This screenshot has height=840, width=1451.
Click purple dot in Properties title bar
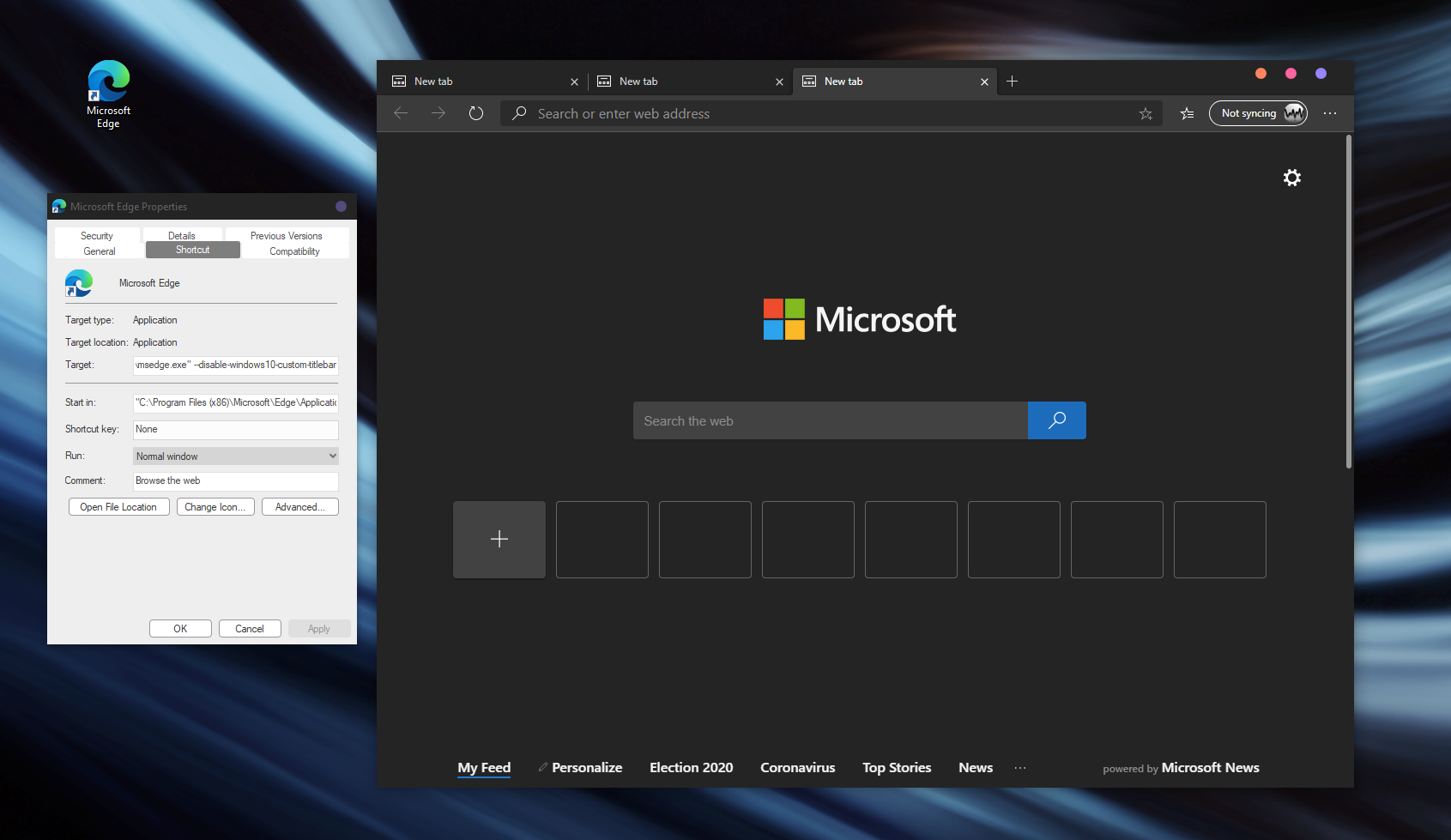(341, 207)
